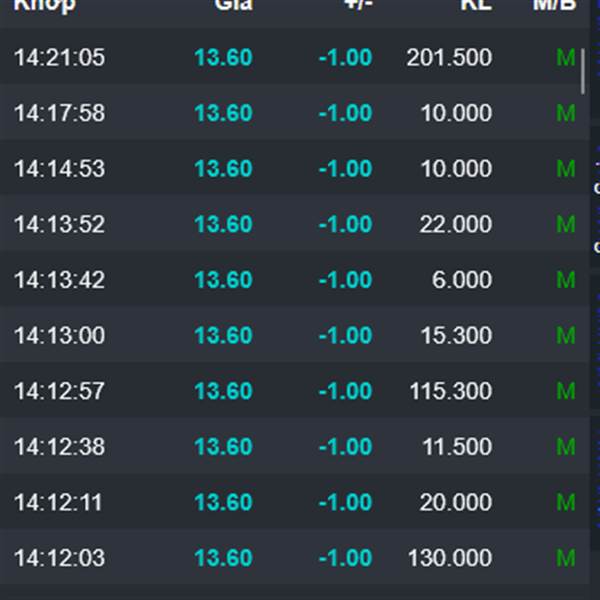Select the 11.500 volume cell

pos(457,447)
